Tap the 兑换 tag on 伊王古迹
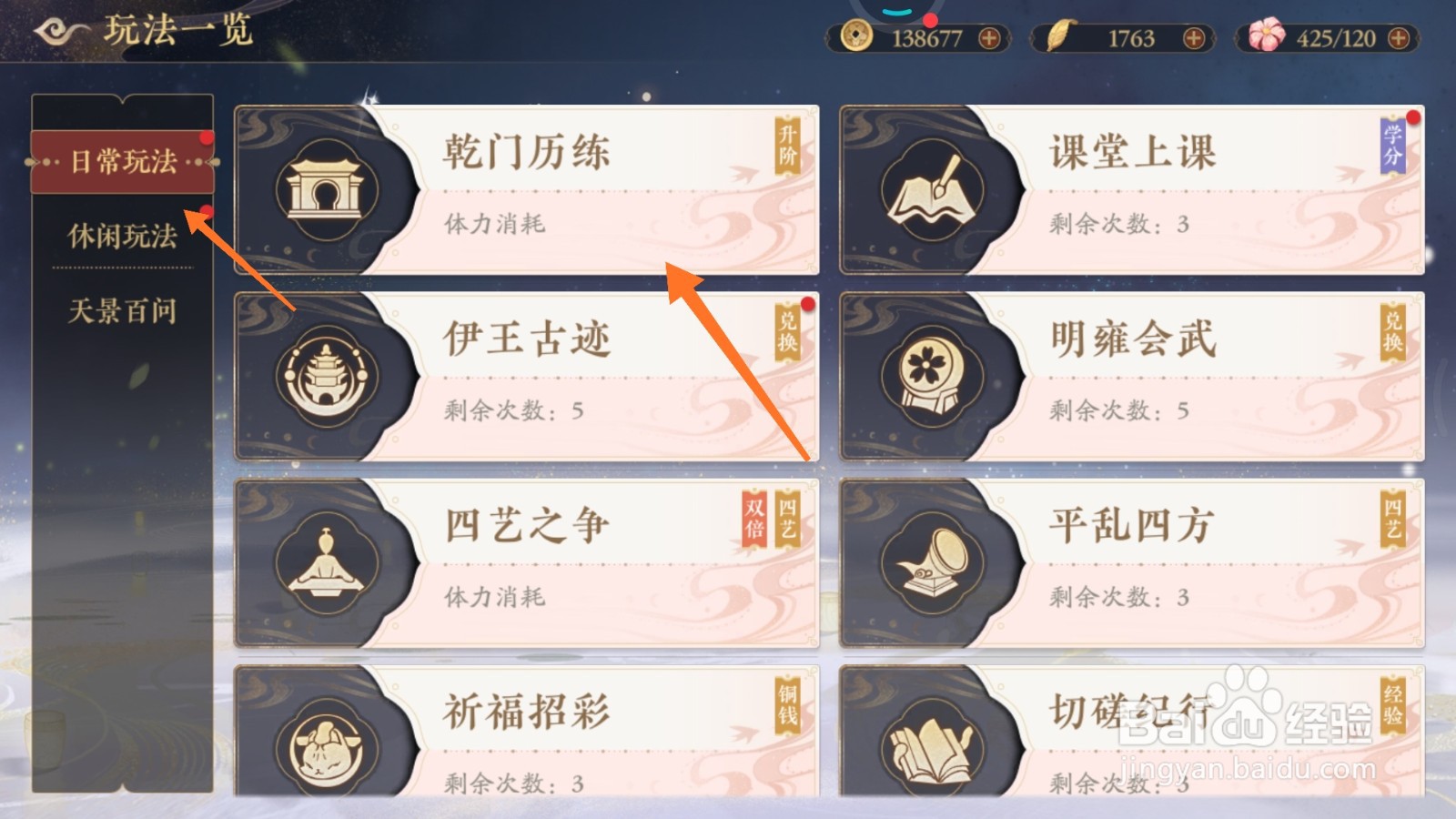 click(787, 332)
